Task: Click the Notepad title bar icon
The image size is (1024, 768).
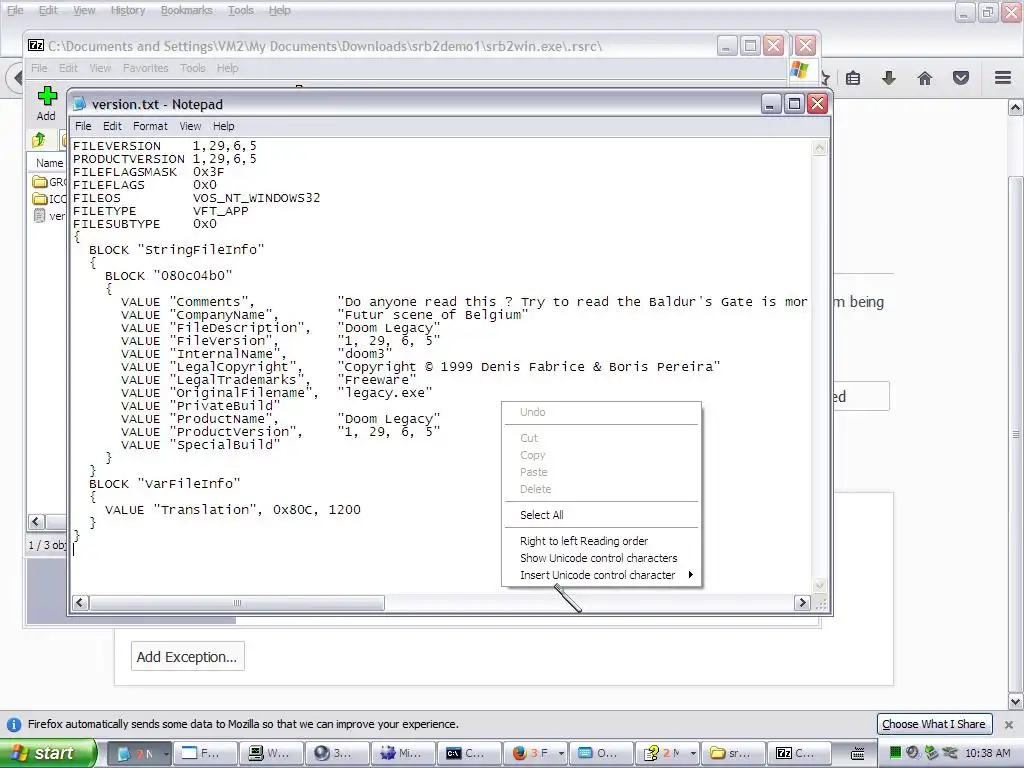Action: tap(80, 104)
